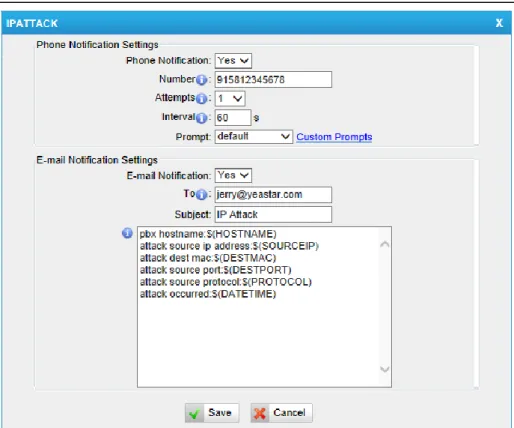
Task: Click the info icon left of the email body
Action: (x=127, y=233)
